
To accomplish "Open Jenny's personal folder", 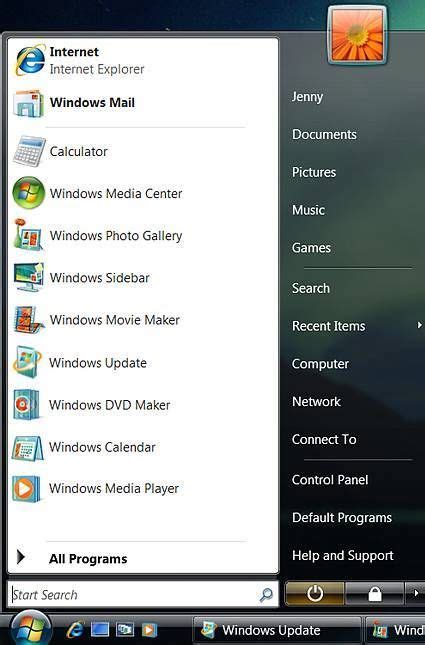I will tap(307, 97).
